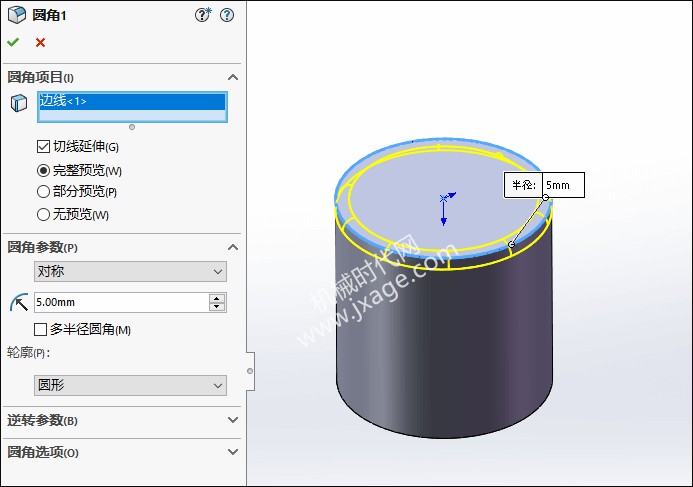Click the radius stepper up arrow
The height and width of the screenshot is (487, 693).
[217, 298]
